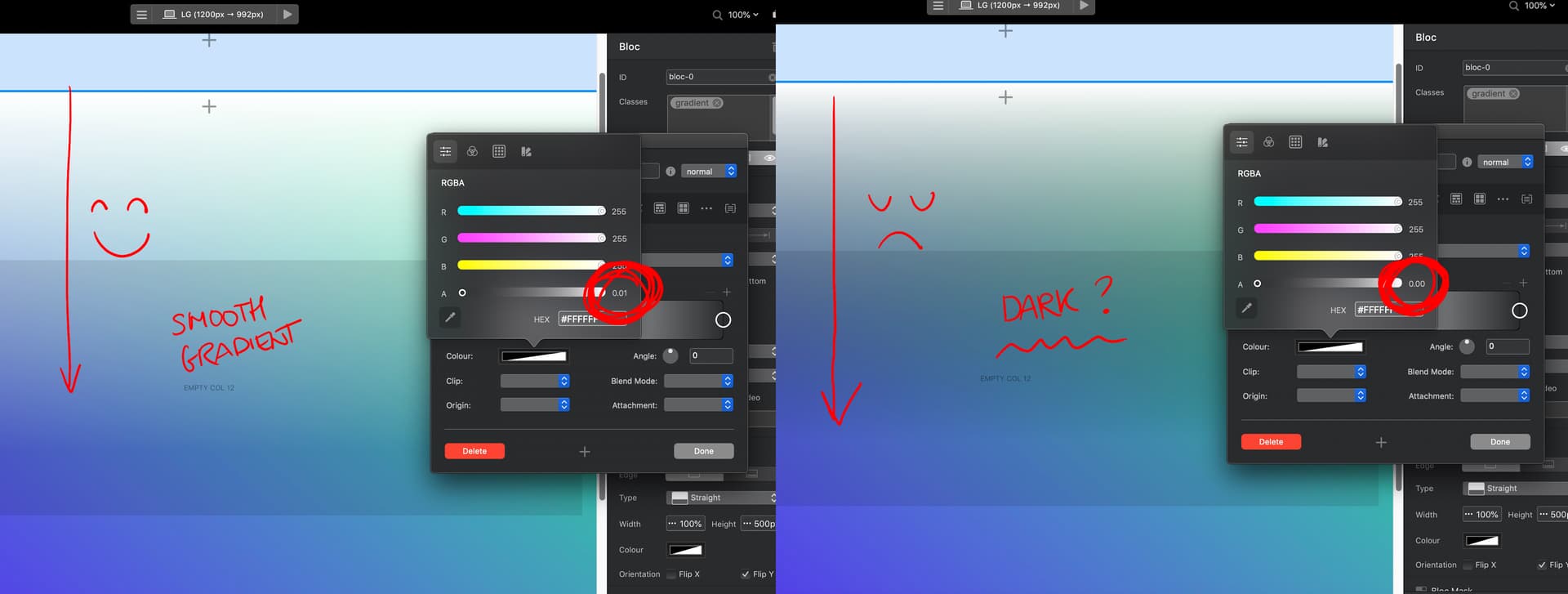The width and height of the screenshot is (1568, 594).
Task: Expand the Blend Mode dropdown in right dialog
Action: [1494, 372]
